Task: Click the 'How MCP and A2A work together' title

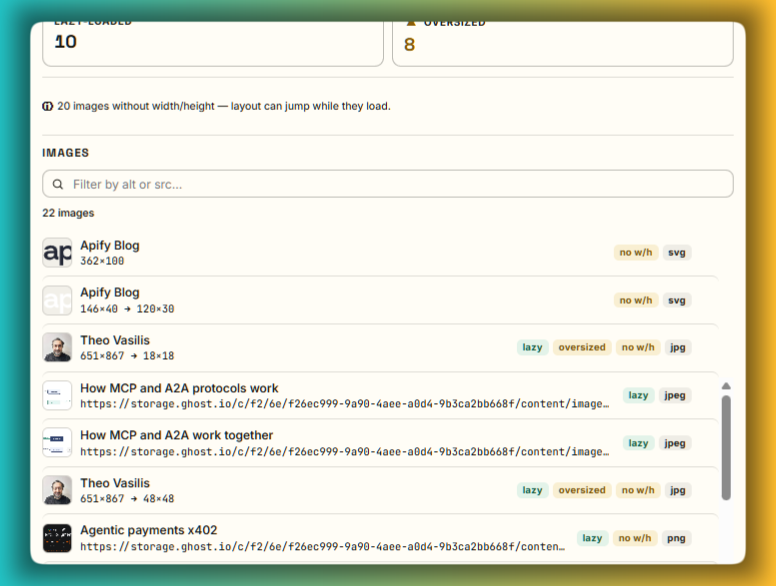Action: click(x=177, y=435)
